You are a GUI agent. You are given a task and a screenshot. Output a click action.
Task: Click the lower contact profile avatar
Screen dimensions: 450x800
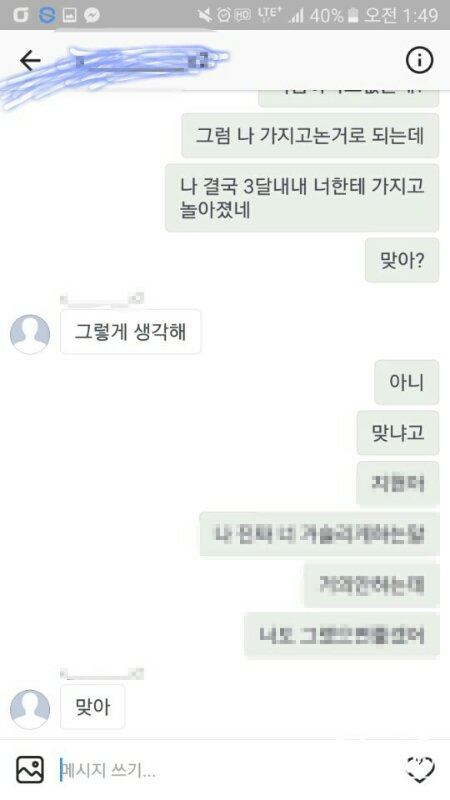tap(30, 709)
